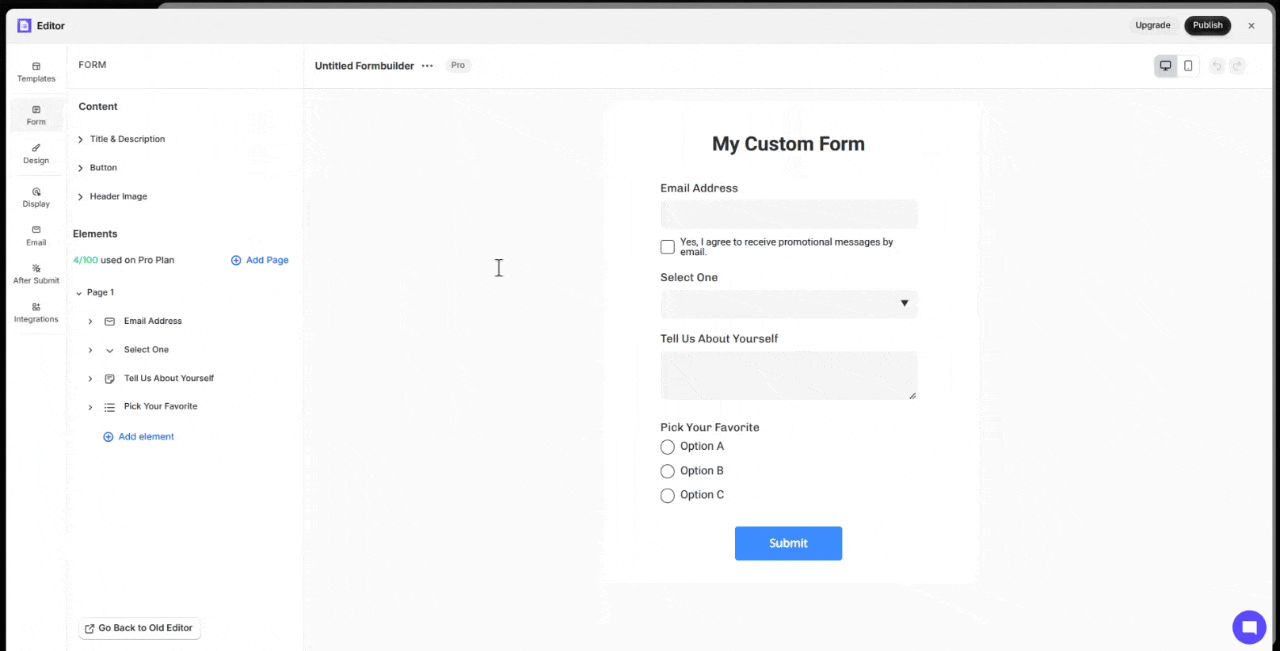1280x651 pixels.
Task: Click the Tell Us About Yourself textarea
Action: point(789,375)
